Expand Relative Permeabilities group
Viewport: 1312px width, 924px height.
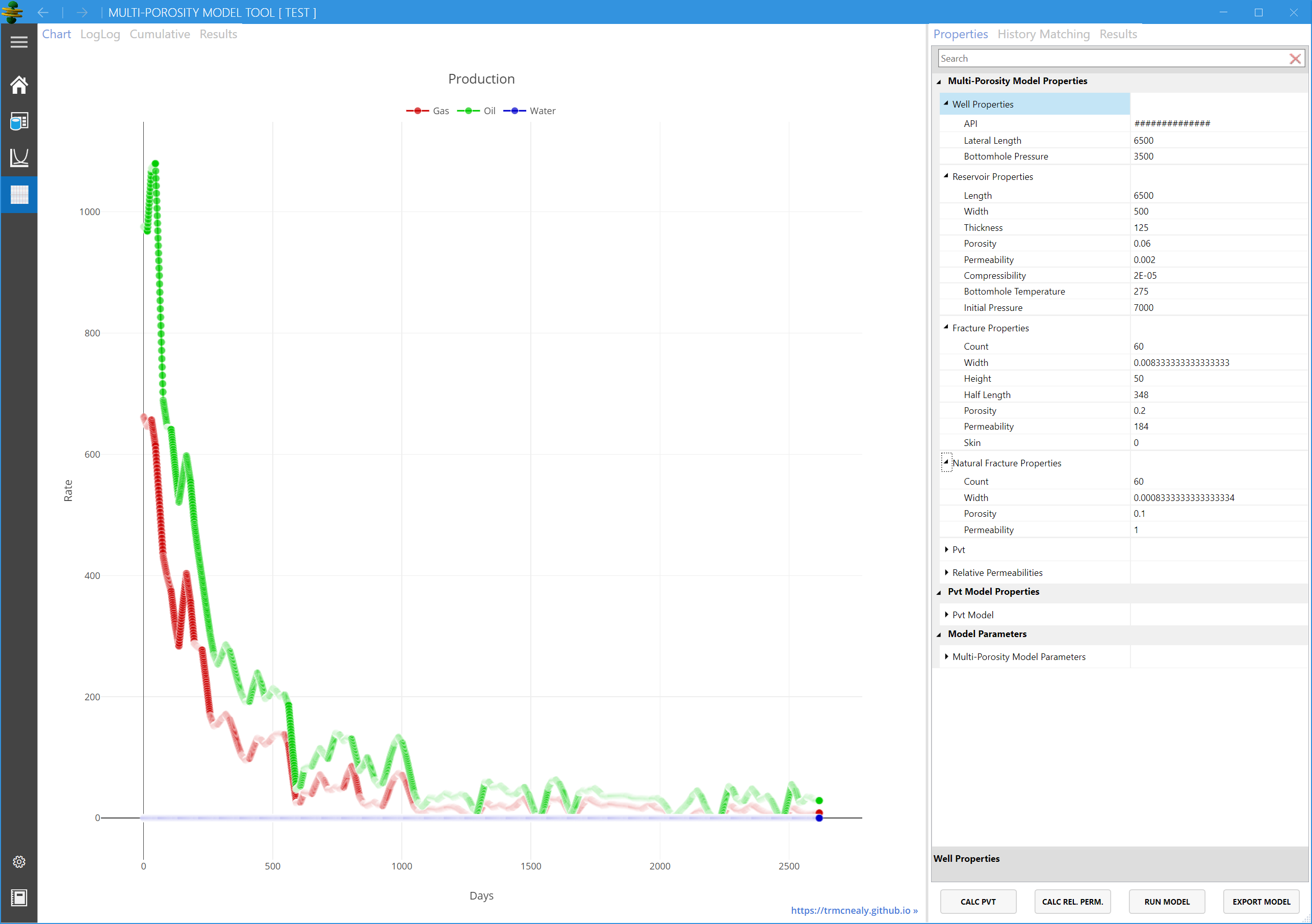pos(947,572)
